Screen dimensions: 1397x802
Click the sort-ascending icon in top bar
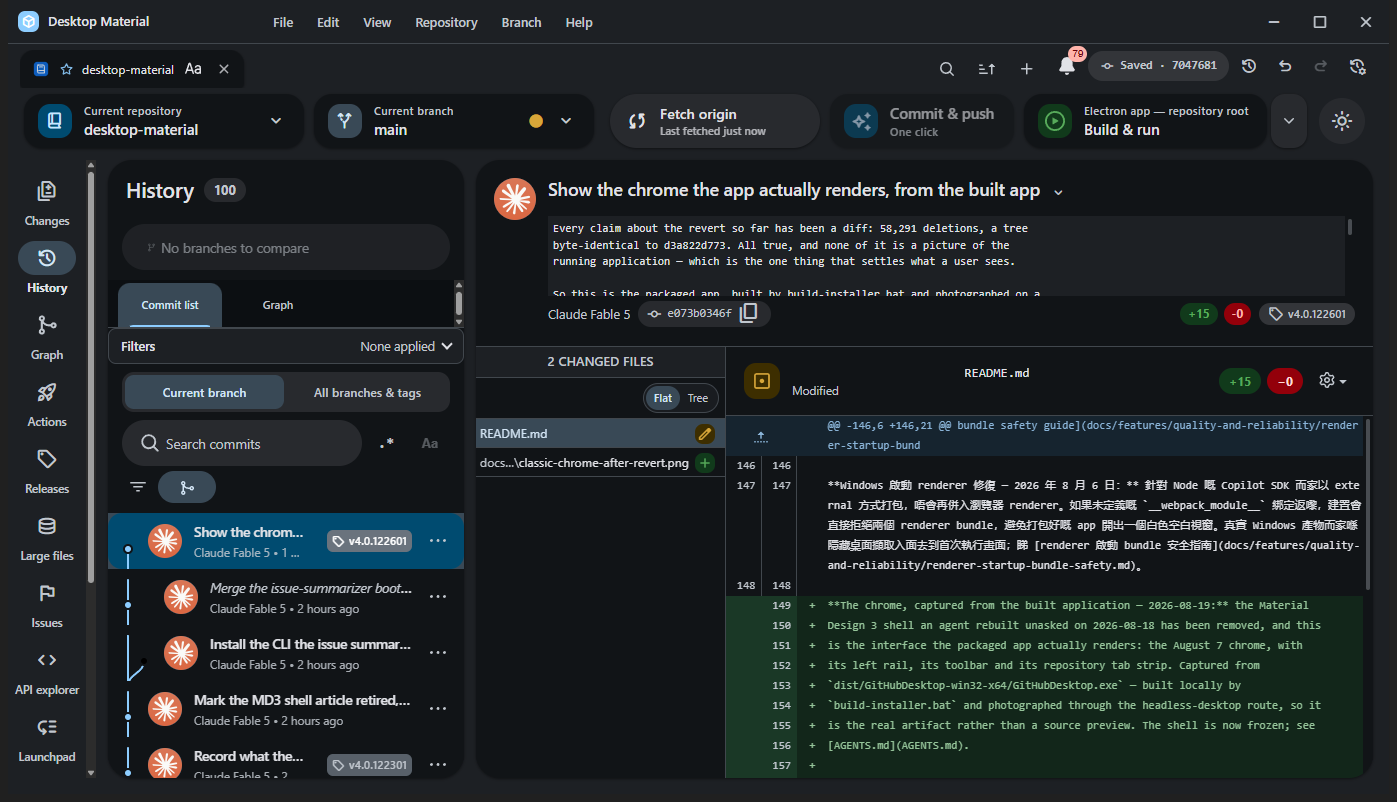click(986, 68)
